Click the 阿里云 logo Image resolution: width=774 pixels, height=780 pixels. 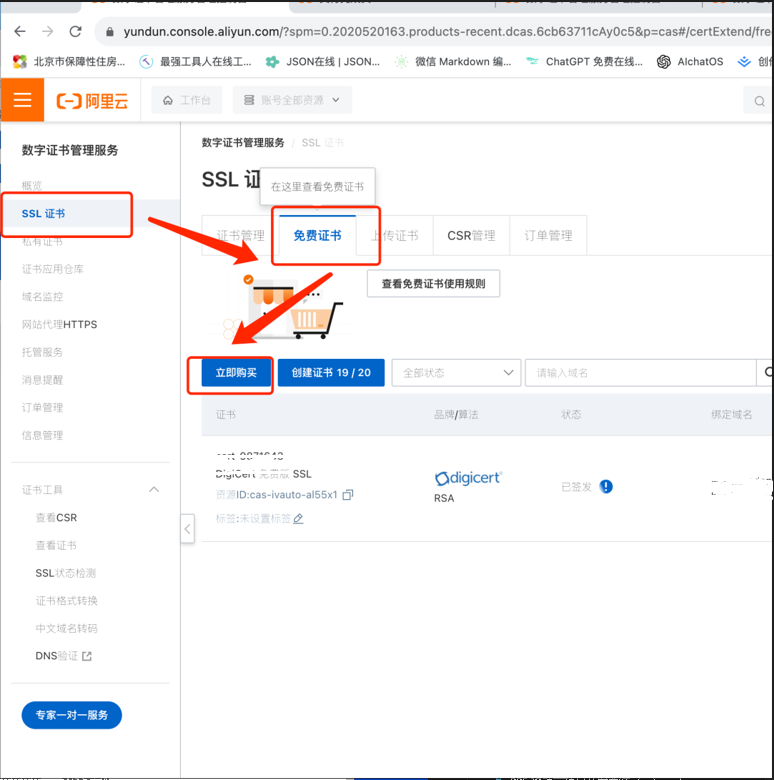tap(92, 101)
